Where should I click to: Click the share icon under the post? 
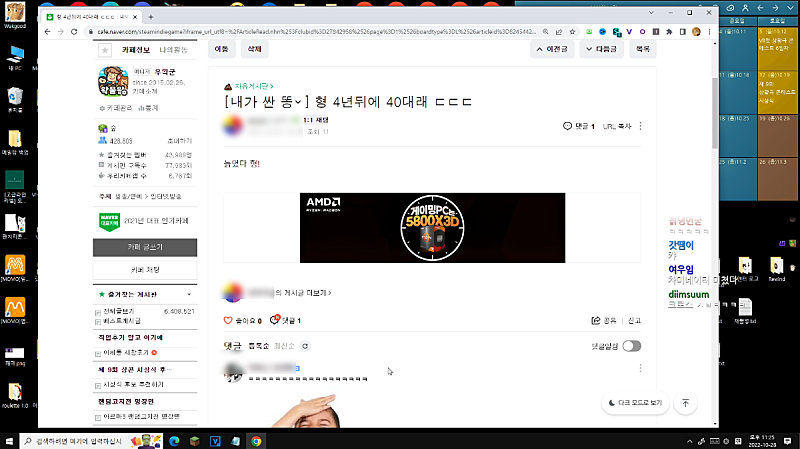pos(595,320)
